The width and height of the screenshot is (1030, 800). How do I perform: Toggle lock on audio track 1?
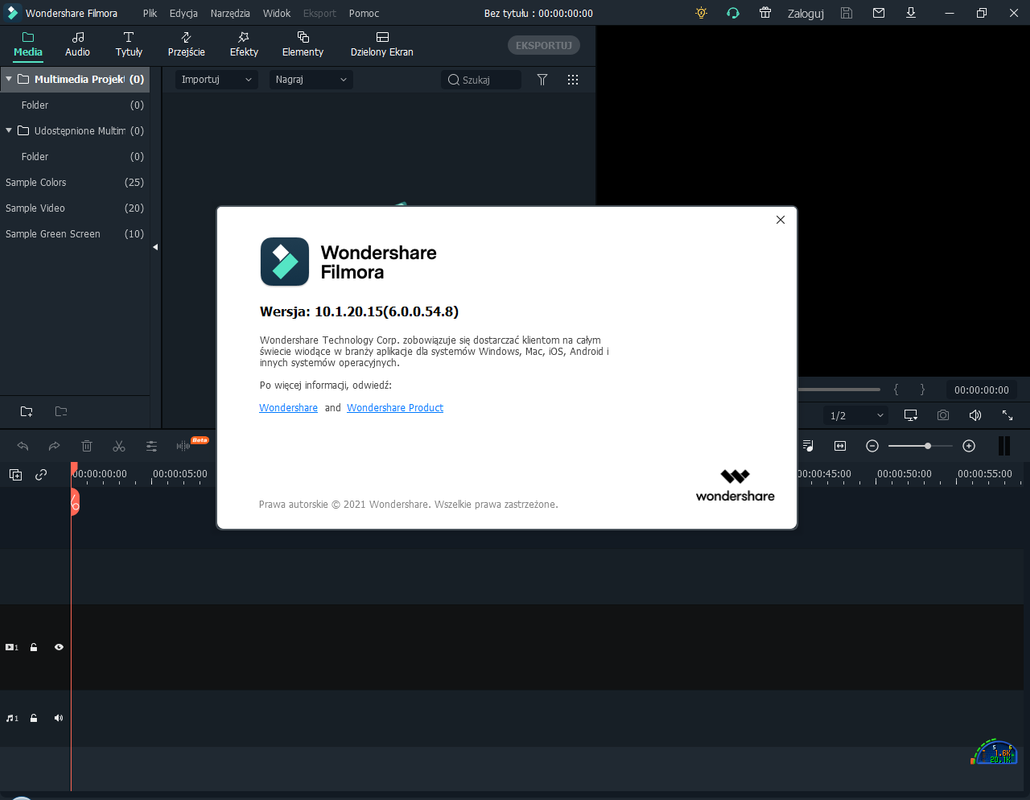click(x=34, y=718)
